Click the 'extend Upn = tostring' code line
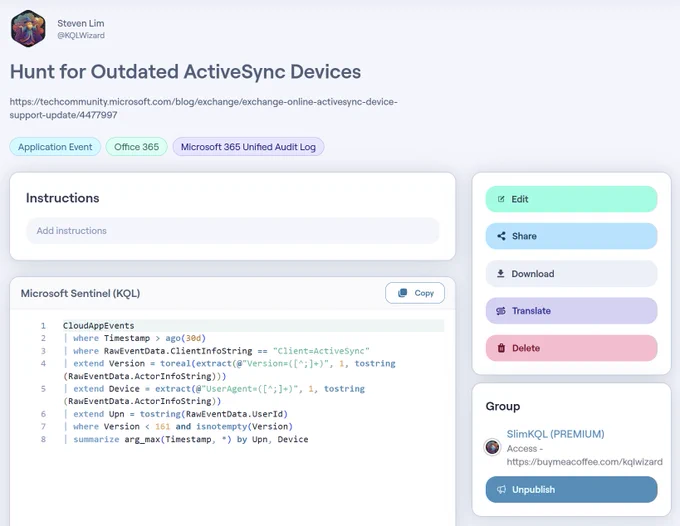The height and width of the screenshot is (526, 680). pos(176,414)
